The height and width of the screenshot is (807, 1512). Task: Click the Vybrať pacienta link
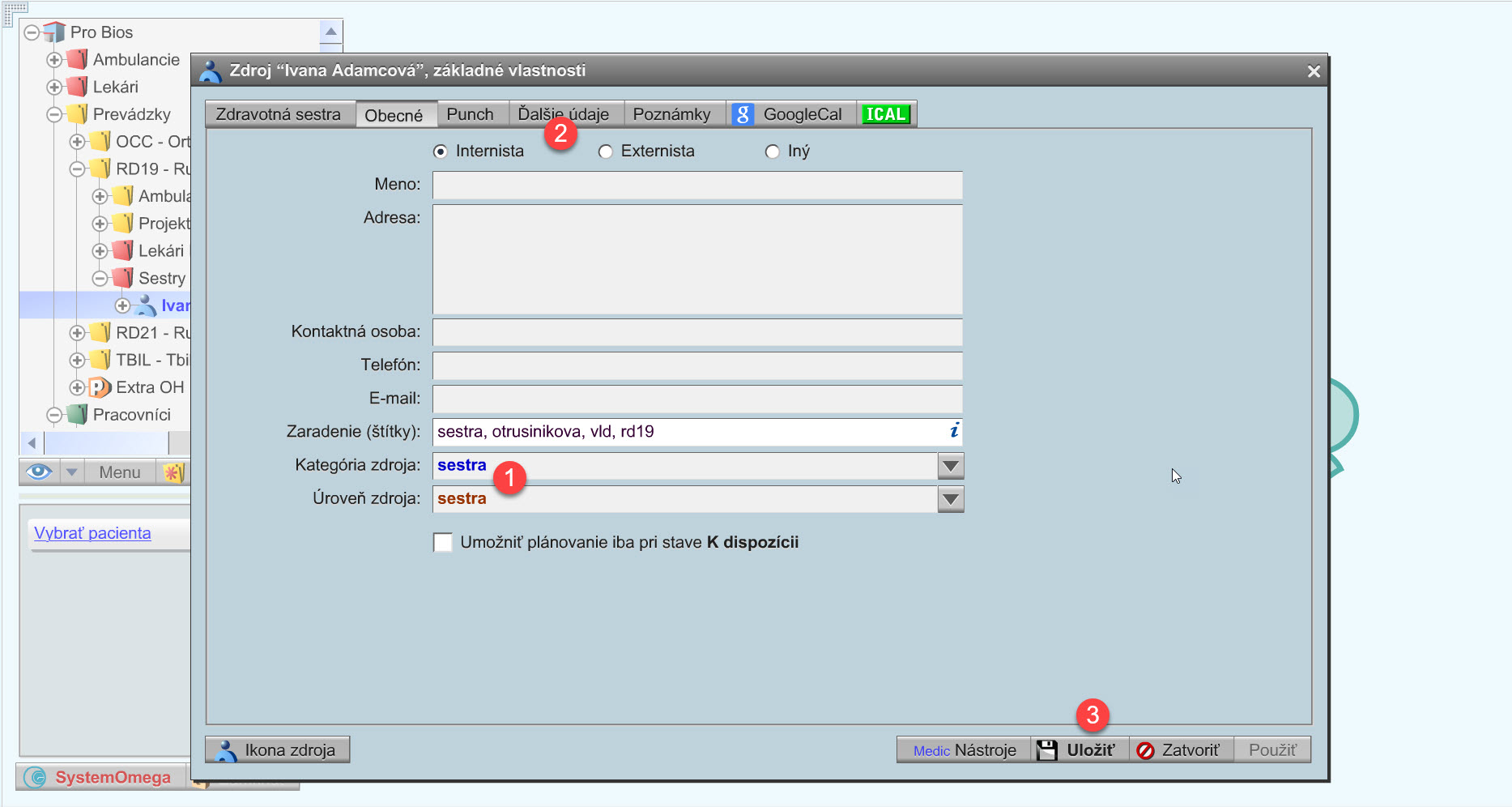click(x=92, y=533)
